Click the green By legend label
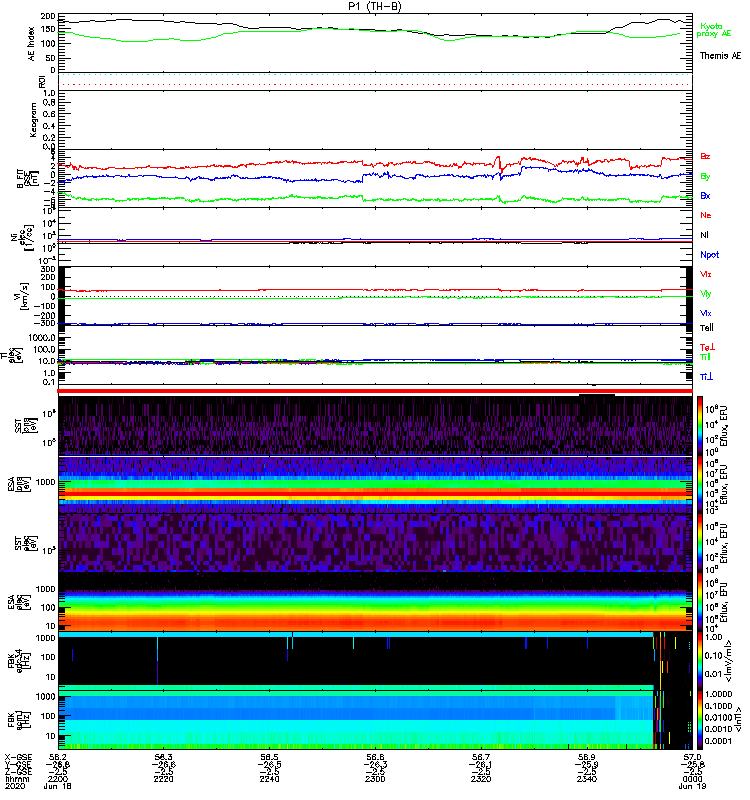750x800 pixels. pos(705,177)
